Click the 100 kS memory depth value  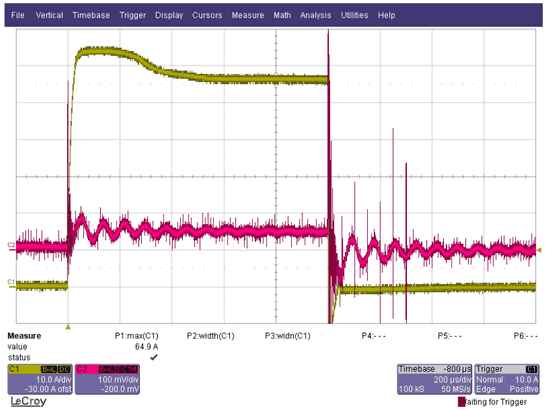coord(411,389)
